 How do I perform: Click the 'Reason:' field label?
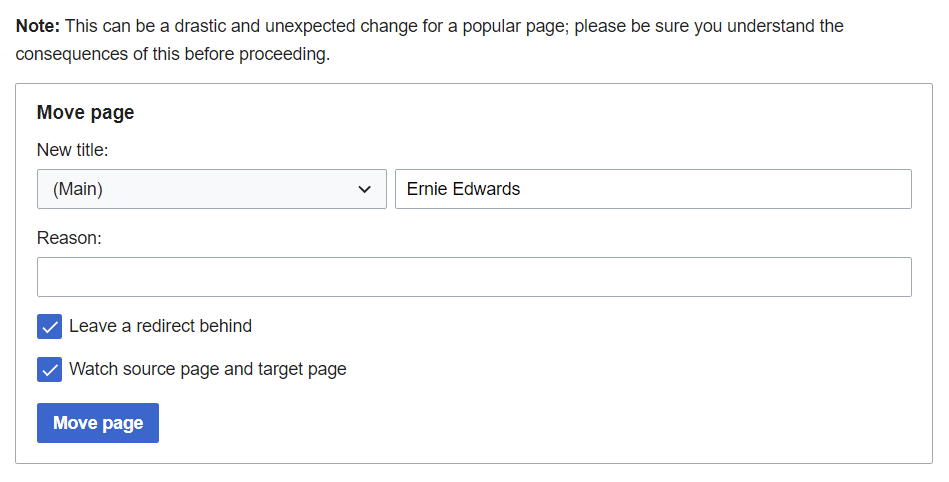coord(70,238)
